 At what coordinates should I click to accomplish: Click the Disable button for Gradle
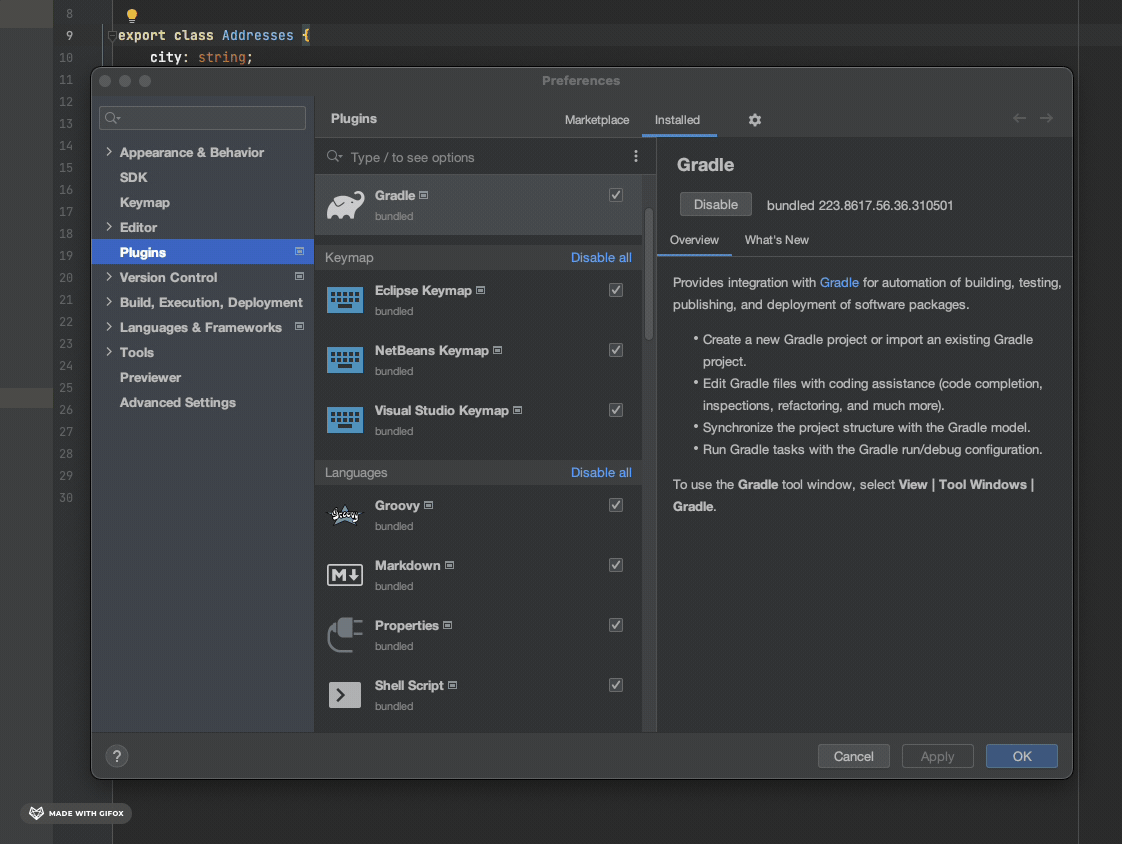tap(716, 205)
